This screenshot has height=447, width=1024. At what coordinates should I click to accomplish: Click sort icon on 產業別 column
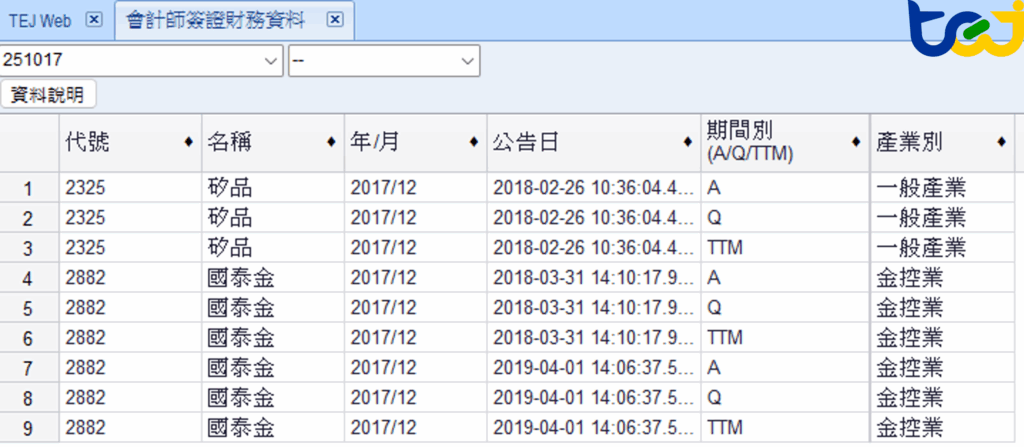tap(1001, 143)
